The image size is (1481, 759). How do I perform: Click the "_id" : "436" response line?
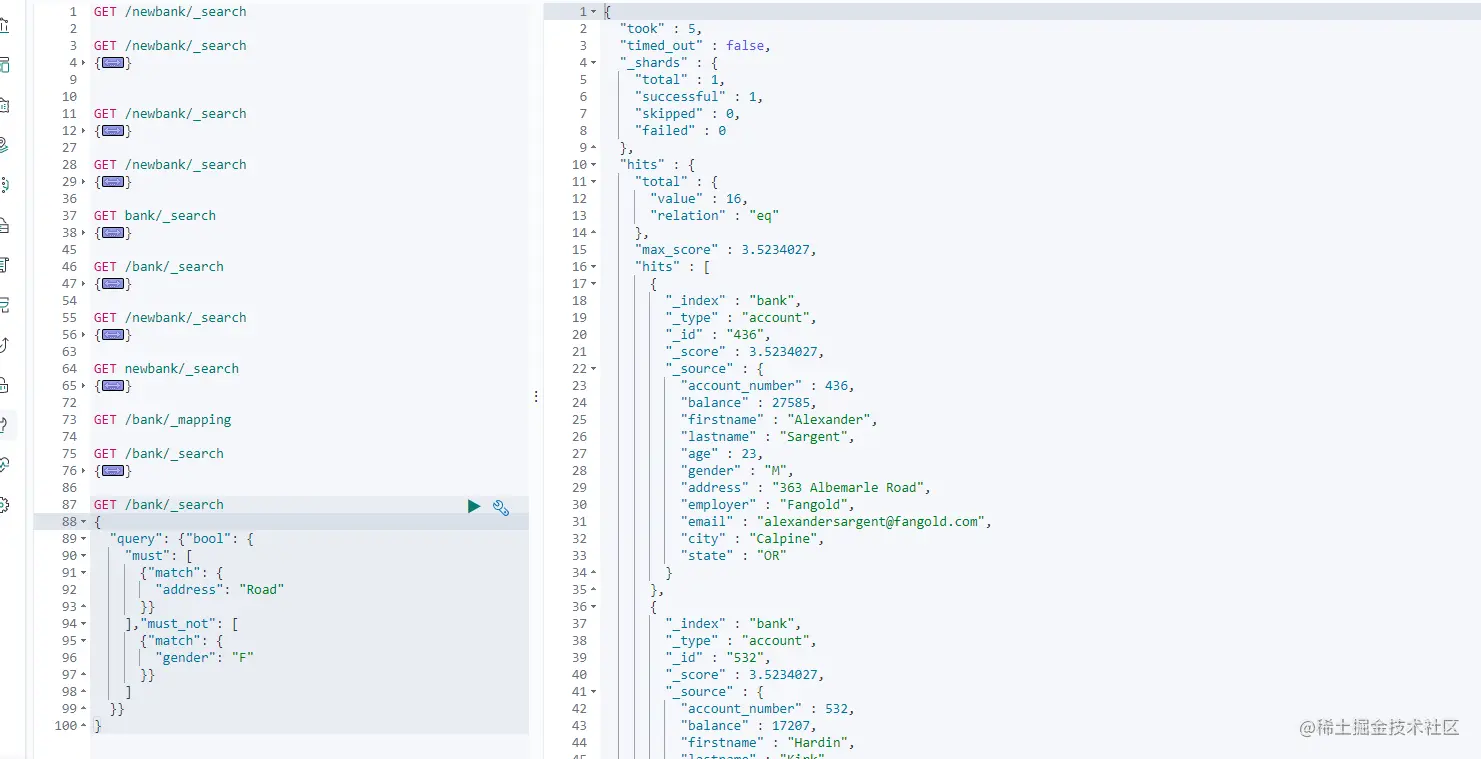coord(718,335)
